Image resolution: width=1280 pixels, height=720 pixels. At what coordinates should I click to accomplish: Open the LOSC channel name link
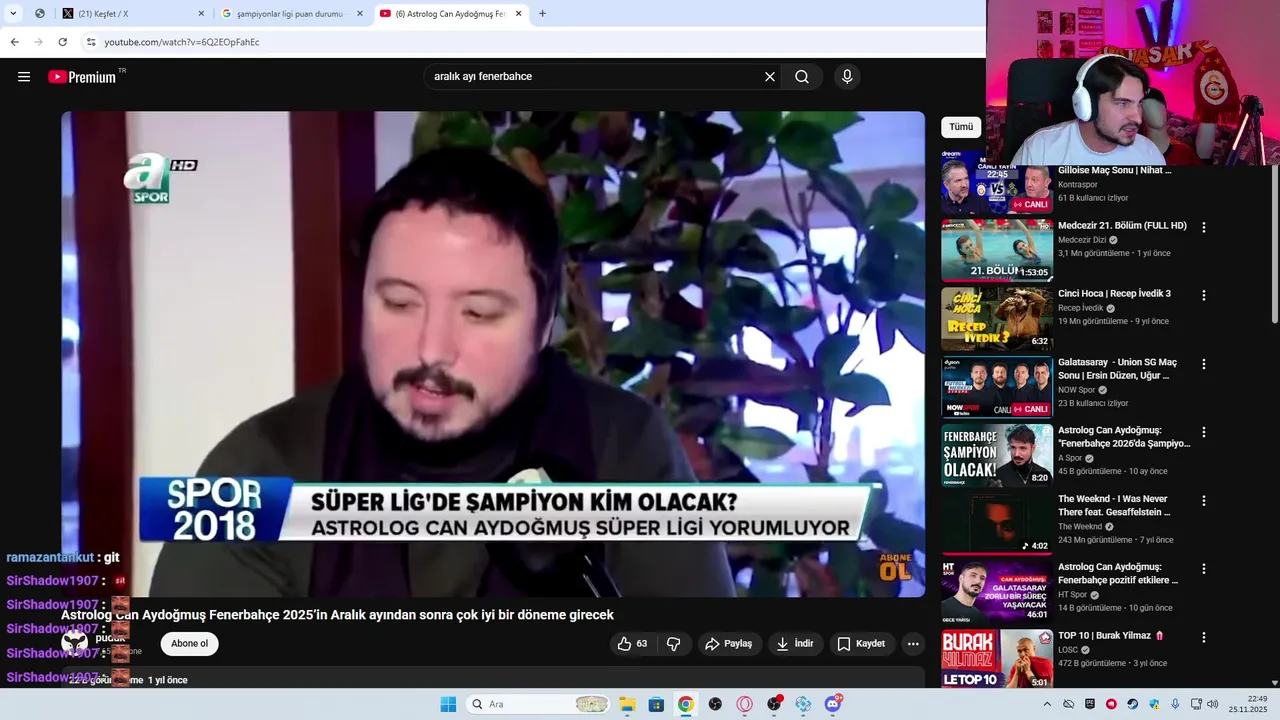(1068, 649)
